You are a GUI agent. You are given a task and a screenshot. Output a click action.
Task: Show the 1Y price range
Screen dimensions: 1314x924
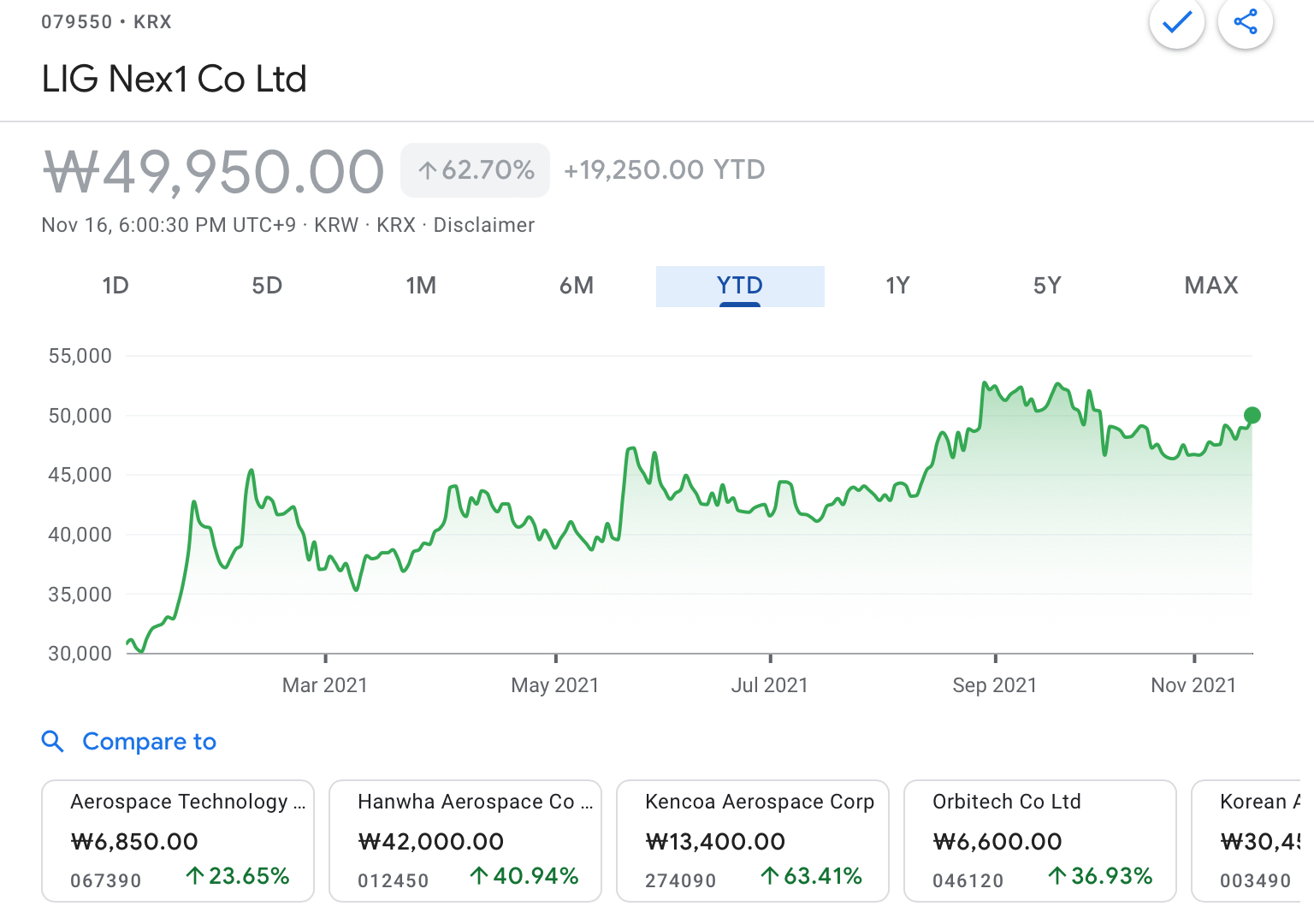tap(897, 286)
